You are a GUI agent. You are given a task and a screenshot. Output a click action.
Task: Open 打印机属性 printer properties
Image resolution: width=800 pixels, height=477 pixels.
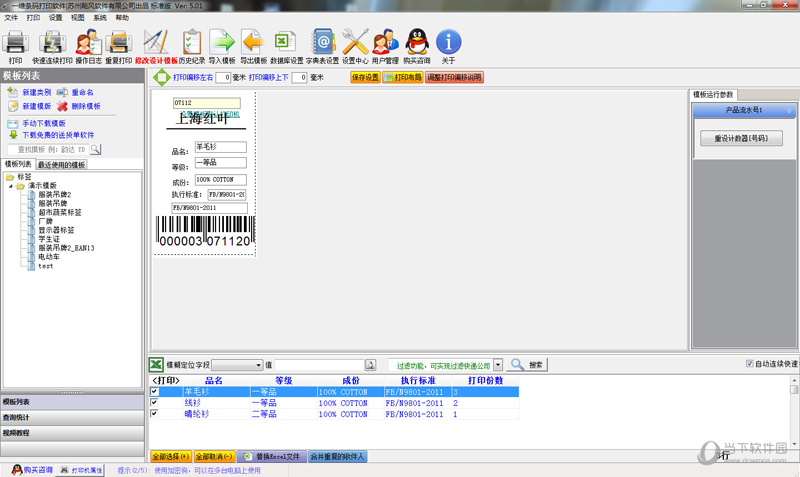pyautogui.click(x=81, y=470)
